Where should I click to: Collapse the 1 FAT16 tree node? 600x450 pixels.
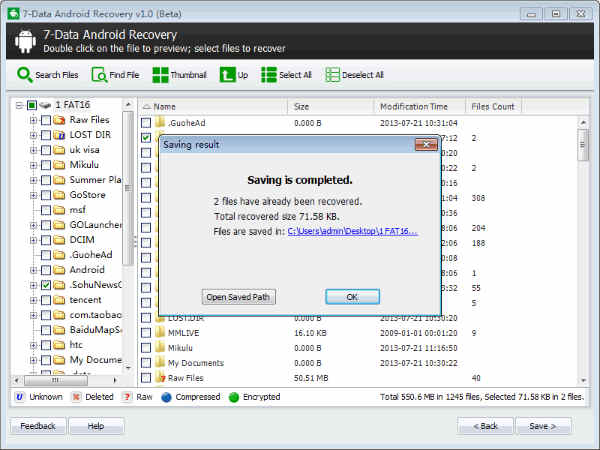tap(20, 105)
